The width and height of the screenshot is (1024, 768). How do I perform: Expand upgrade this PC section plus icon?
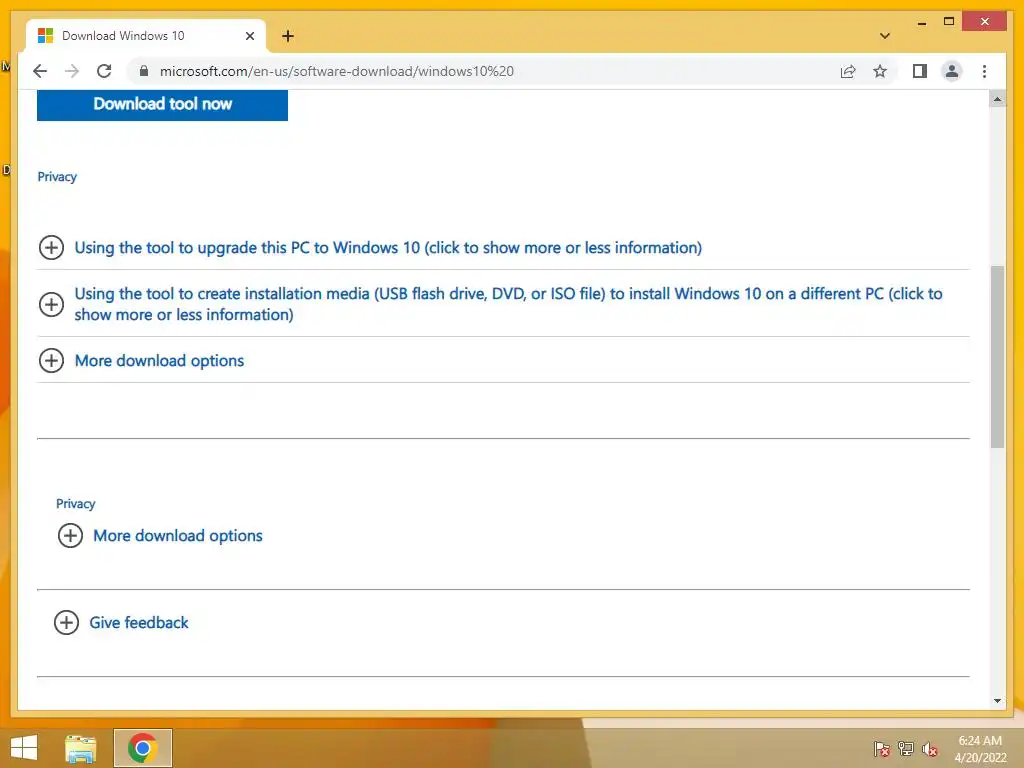[51, 248]
